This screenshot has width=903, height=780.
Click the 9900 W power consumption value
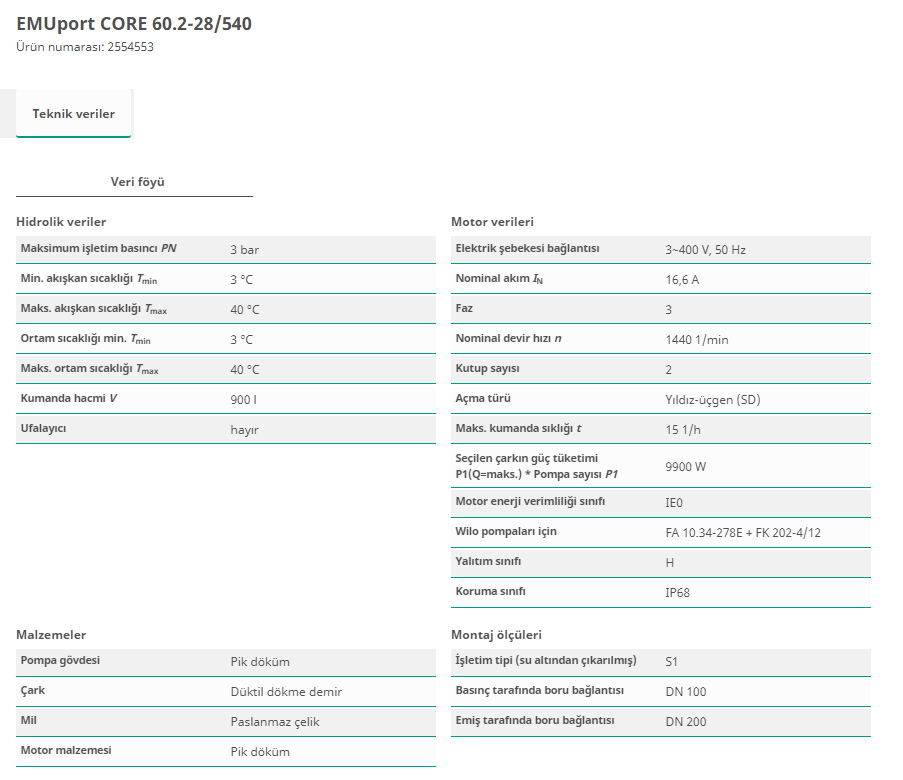(x=685, y=466)
